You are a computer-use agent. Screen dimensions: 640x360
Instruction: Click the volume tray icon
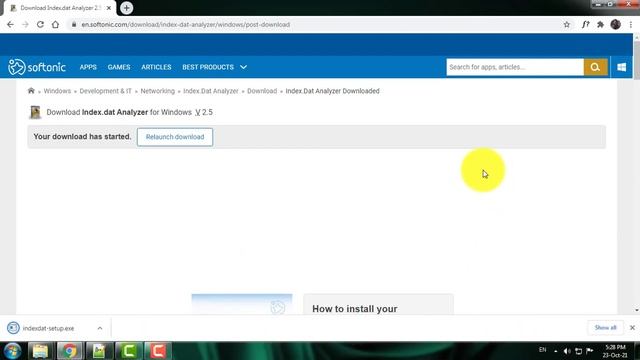point(567,351)
